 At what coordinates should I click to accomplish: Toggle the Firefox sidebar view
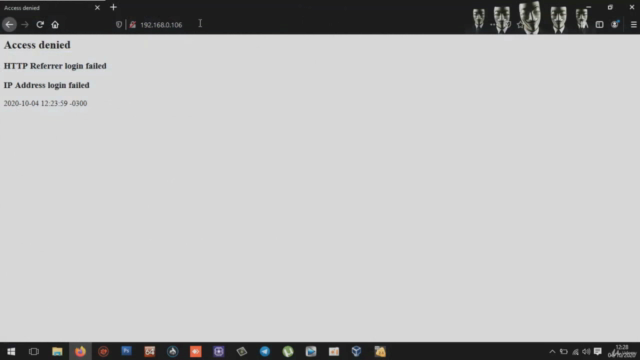pos(599,24)
